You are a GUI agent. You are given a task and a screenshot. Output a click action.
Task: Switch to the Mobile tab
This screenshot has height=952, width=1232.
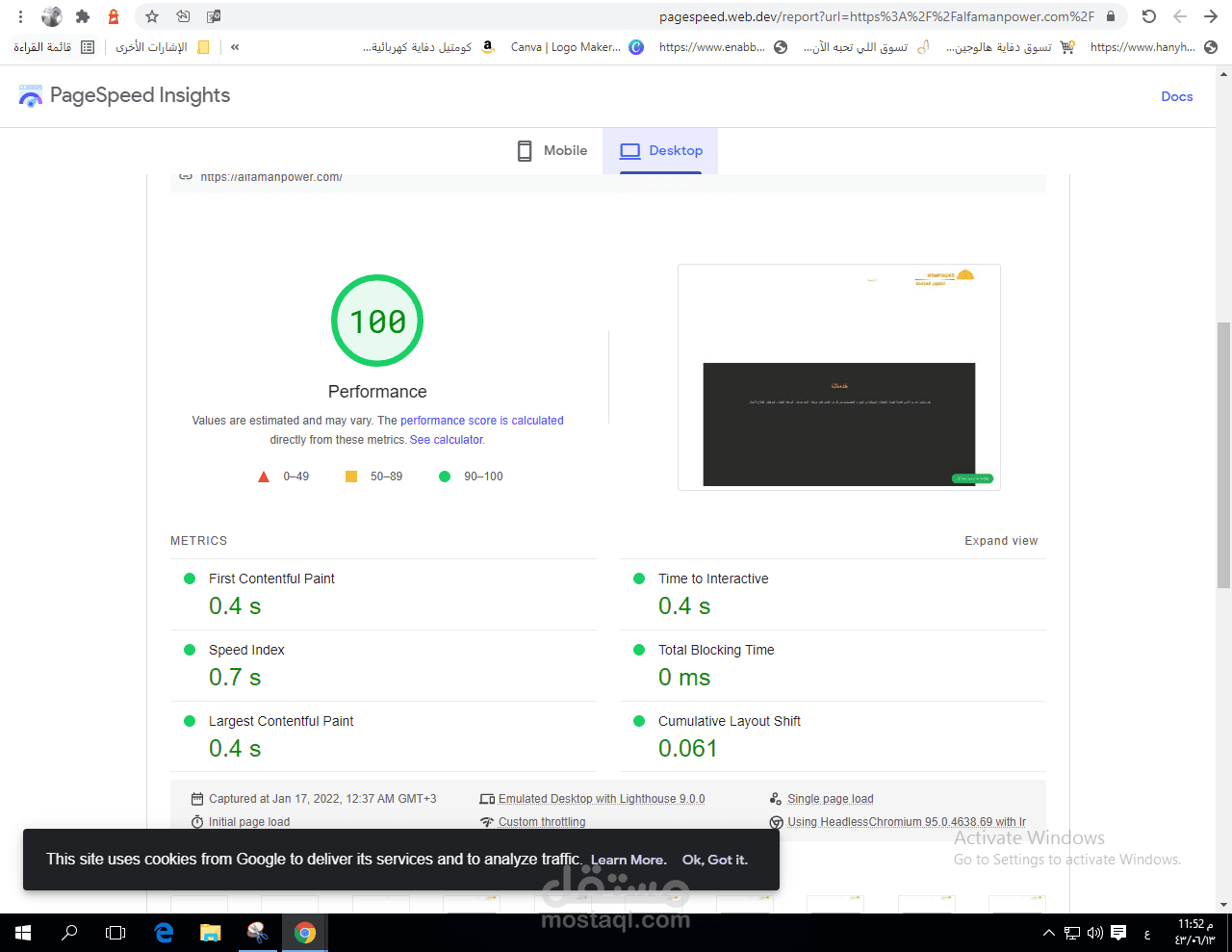[x=552, y=150]
